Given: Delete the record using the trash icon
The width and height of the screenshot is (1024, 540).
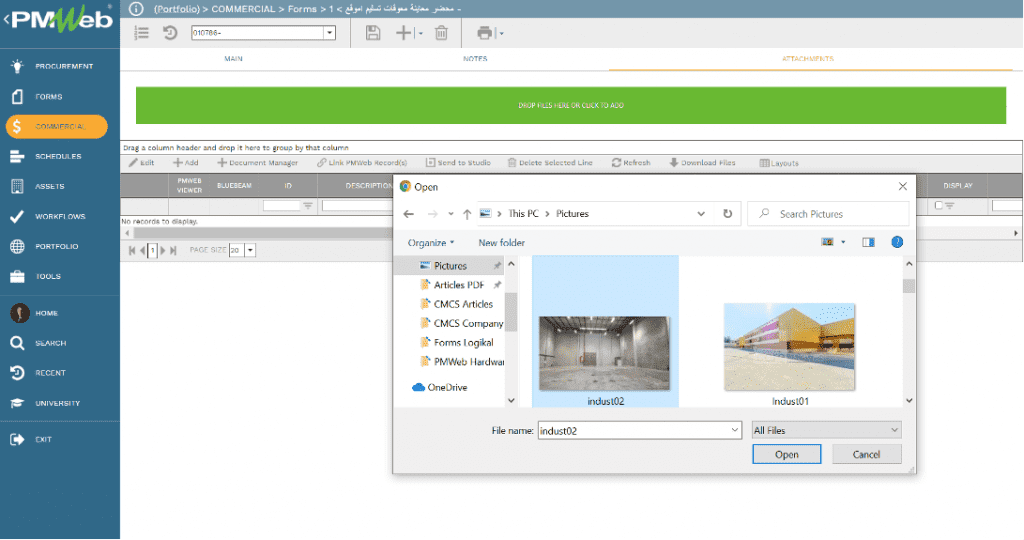Looking at the screenshot, I should tap(441, 33).
